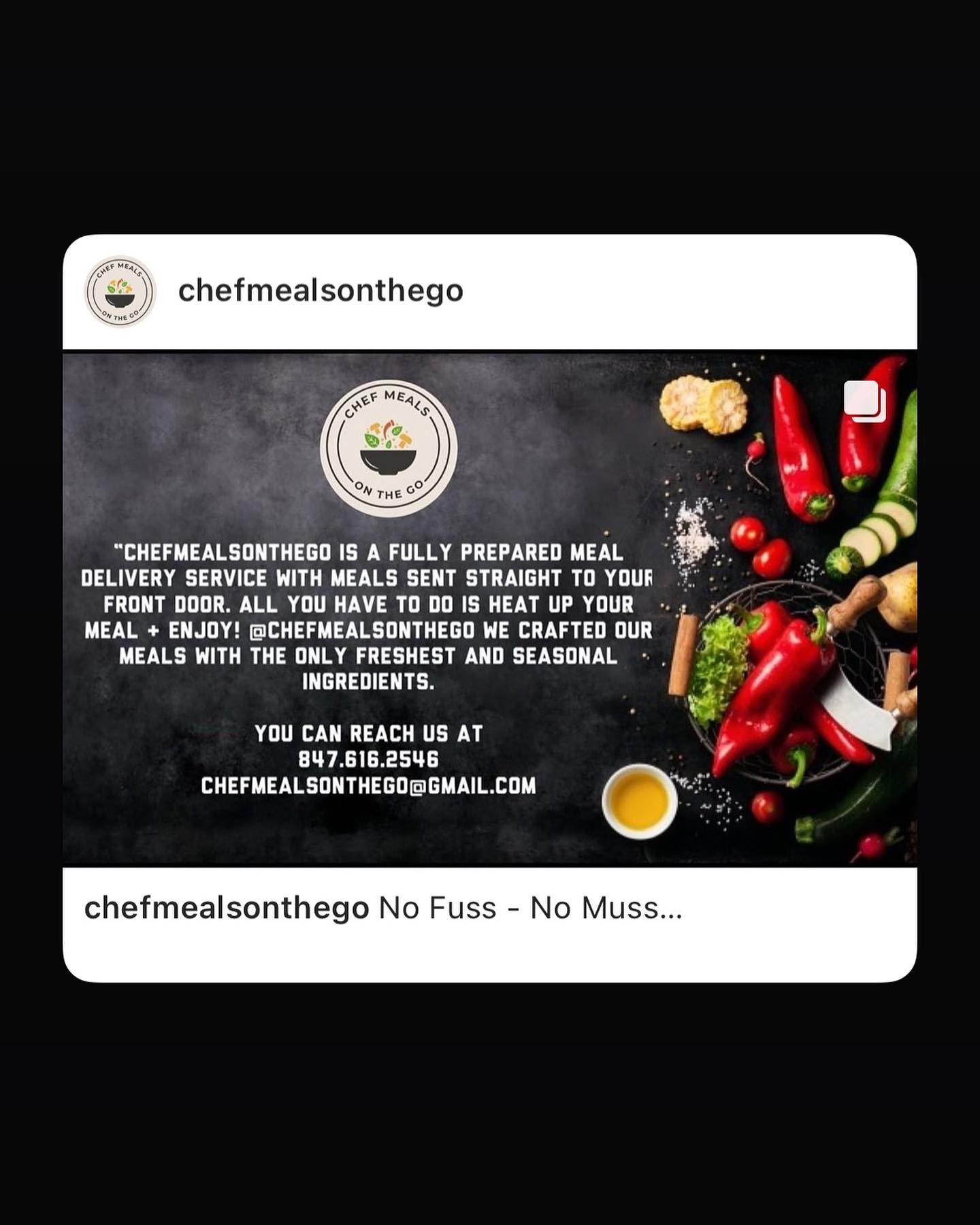Open the chefmealsonthego profile avatar
This screenshot has width=980, height=1225.
(x=120, y=292)
